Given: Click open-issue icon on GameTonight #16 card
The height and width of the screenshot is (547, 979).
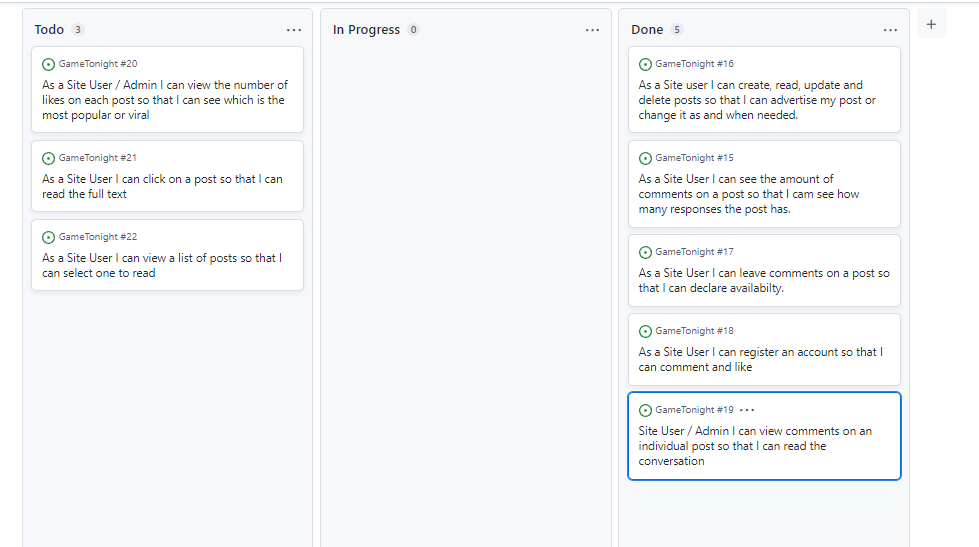Looking at the screenshot, I should point(645,64).
